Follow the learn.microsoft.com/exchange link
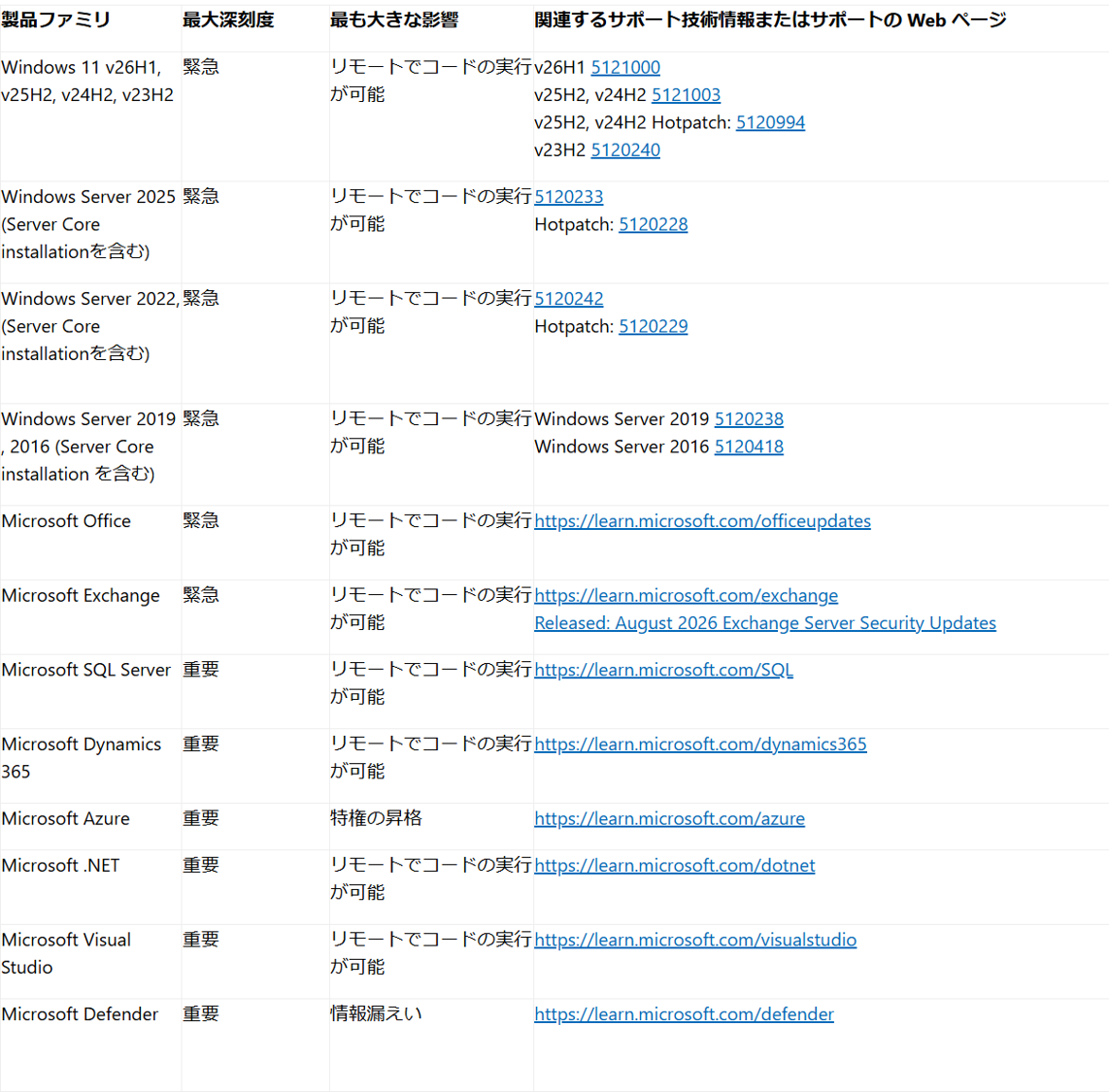The image size is (1109, 1092). 686,596
